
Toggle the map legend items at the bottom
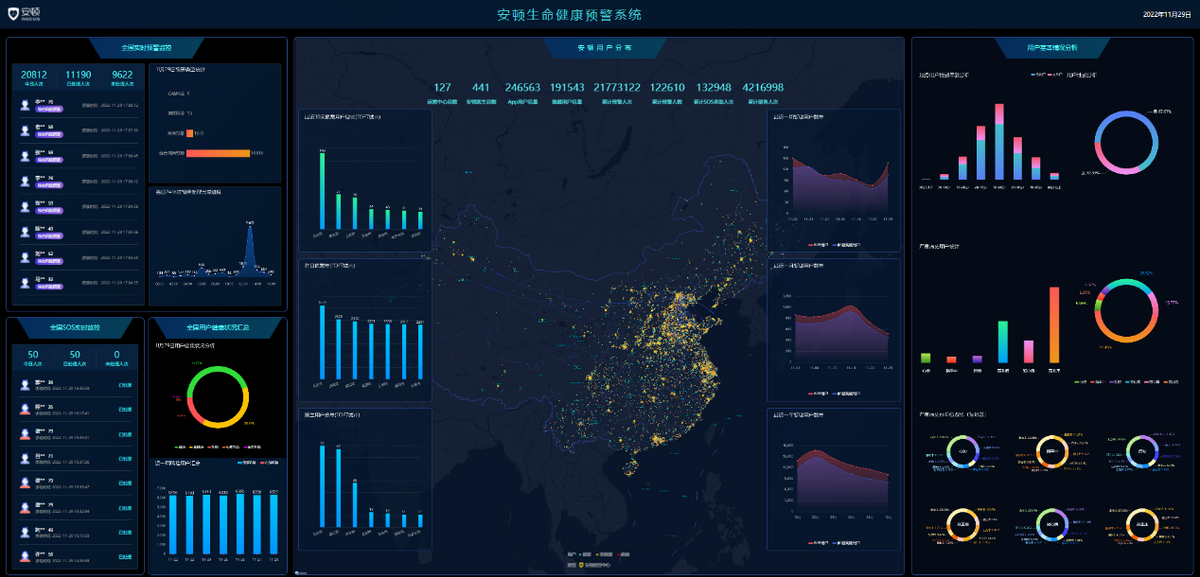pyautogui.click(x=598, y=553)
